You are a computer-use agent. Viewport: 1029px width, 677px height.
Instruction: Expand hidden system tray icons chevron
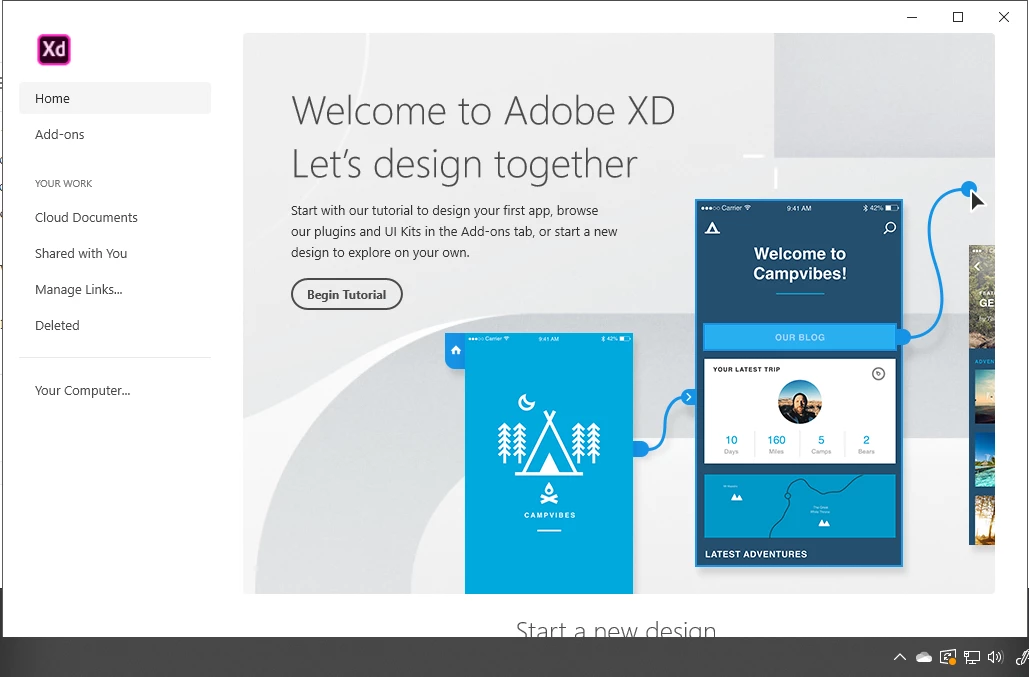tap(900, 657)
